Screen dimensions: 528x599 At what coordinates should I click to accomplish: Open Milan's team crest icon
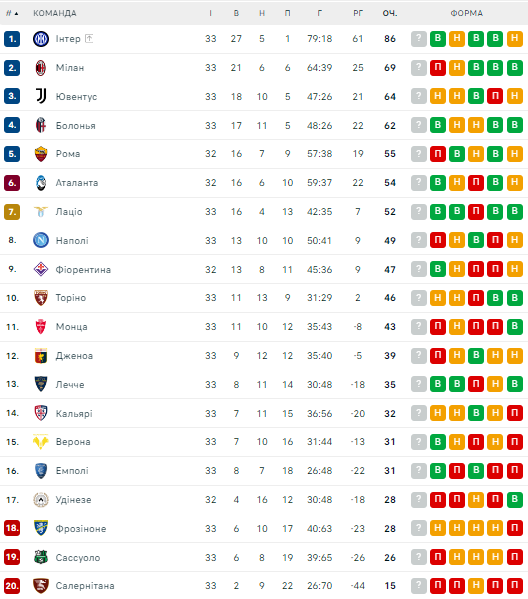coord(41,68)
